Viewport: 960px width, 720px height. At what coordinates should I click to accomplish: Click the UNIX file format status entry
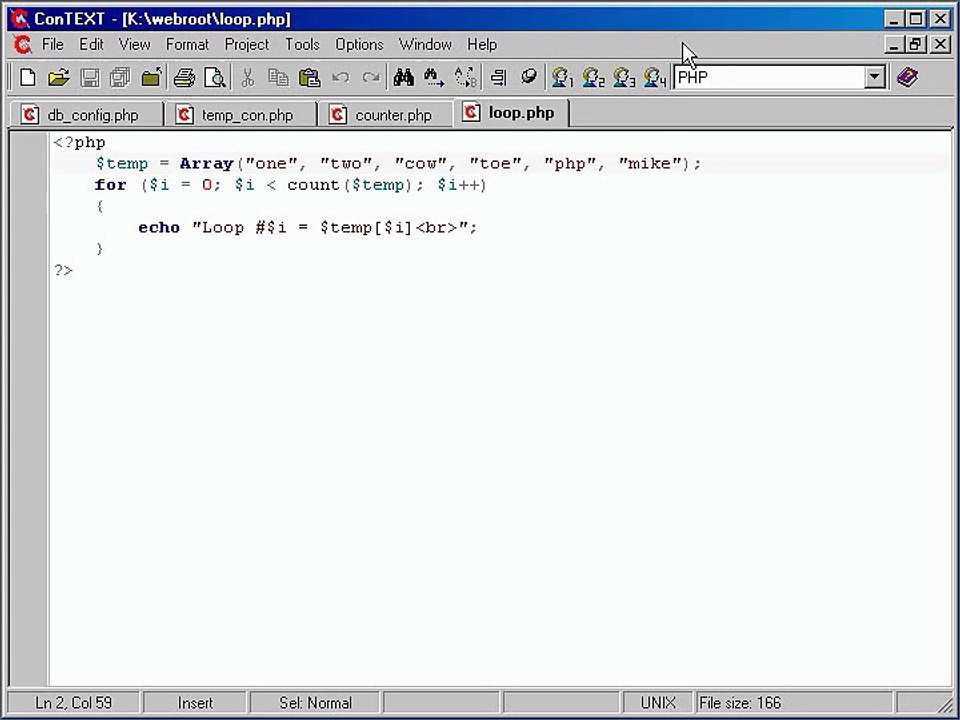click(x=658, y=702)
